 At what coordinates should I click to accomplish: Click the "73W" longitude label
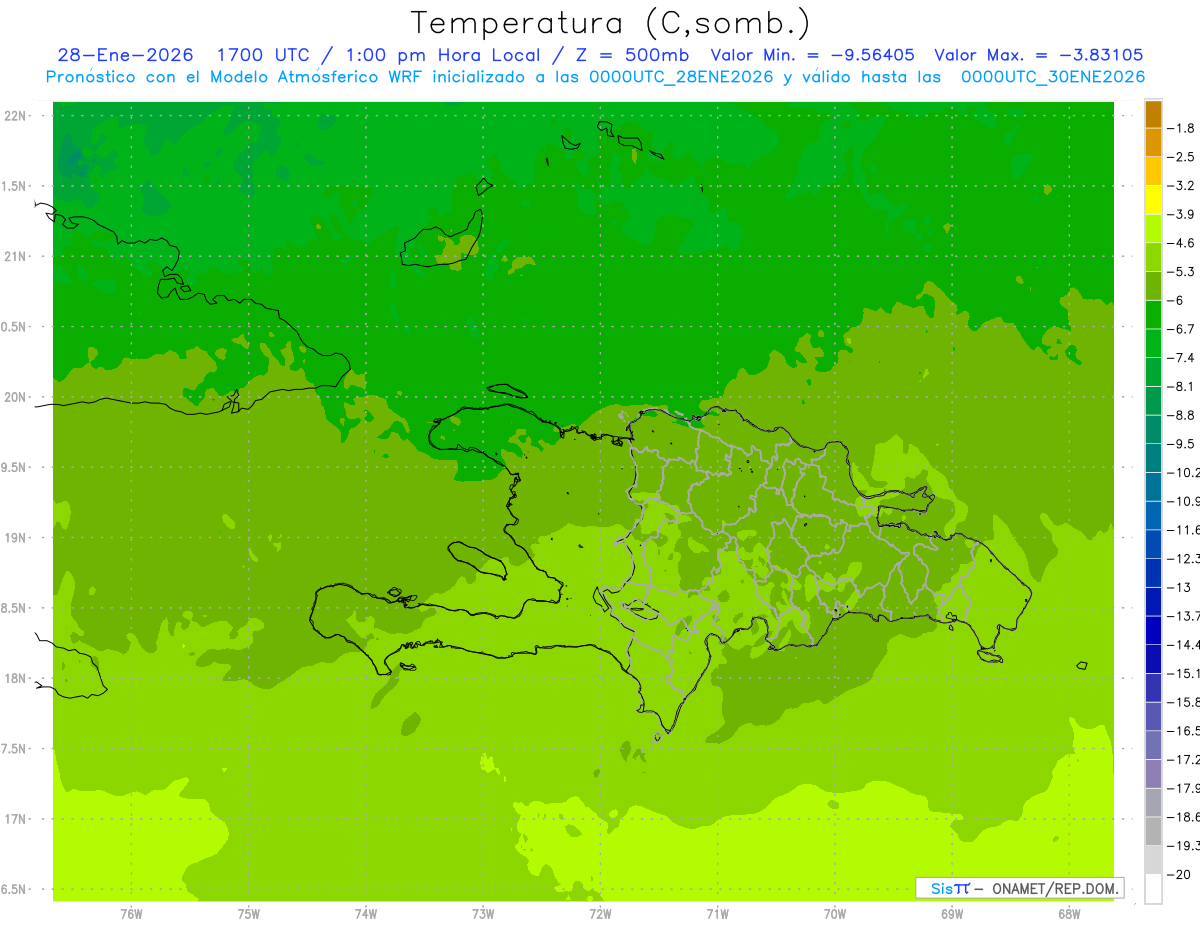point(483,914)
